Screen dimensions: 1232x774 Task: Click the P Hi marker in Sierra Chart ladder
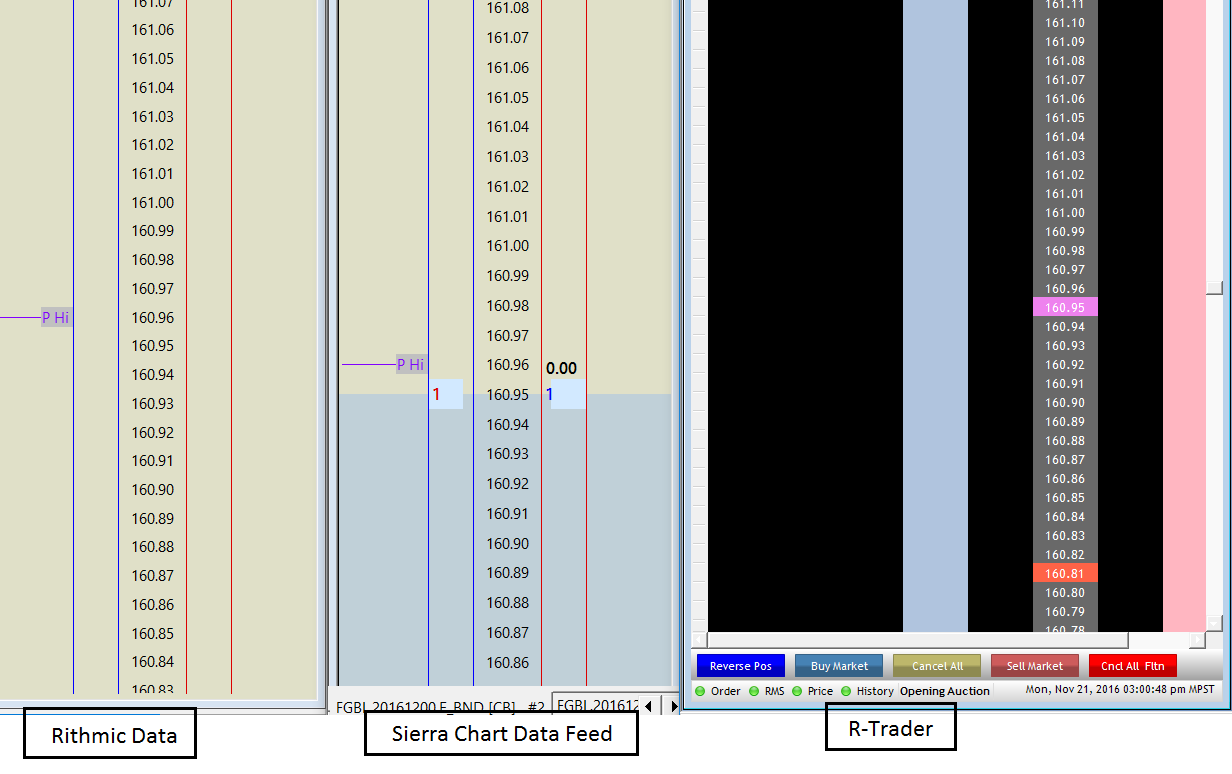coord(411,365)
